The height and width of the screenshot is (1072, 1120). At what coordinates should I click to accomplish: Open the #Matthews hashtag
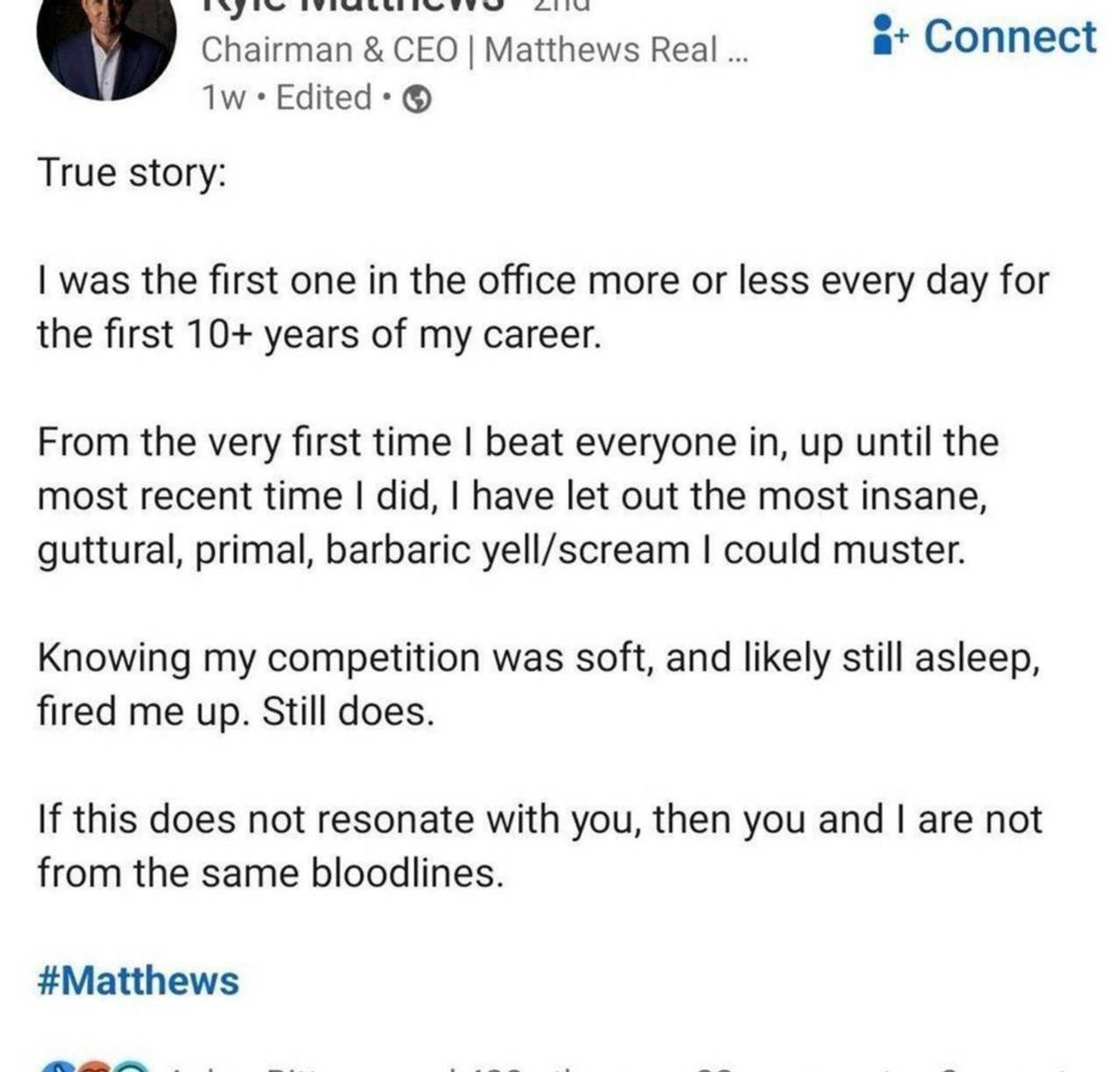(138, 981)
